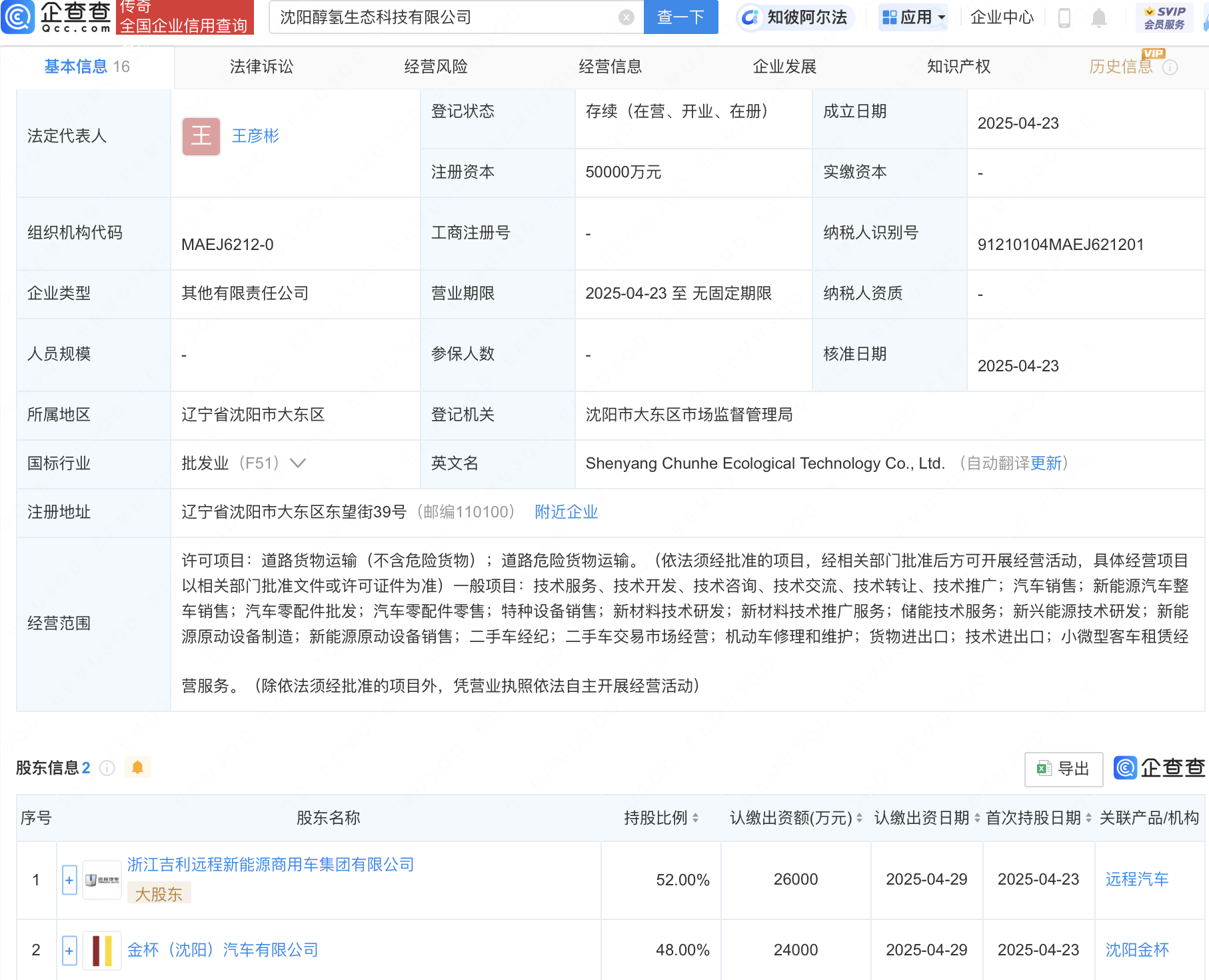This screenshot has height=980, width=1209.
Task: Toggle sorting on 首次持股日期 column
Action: point(1088,818)
